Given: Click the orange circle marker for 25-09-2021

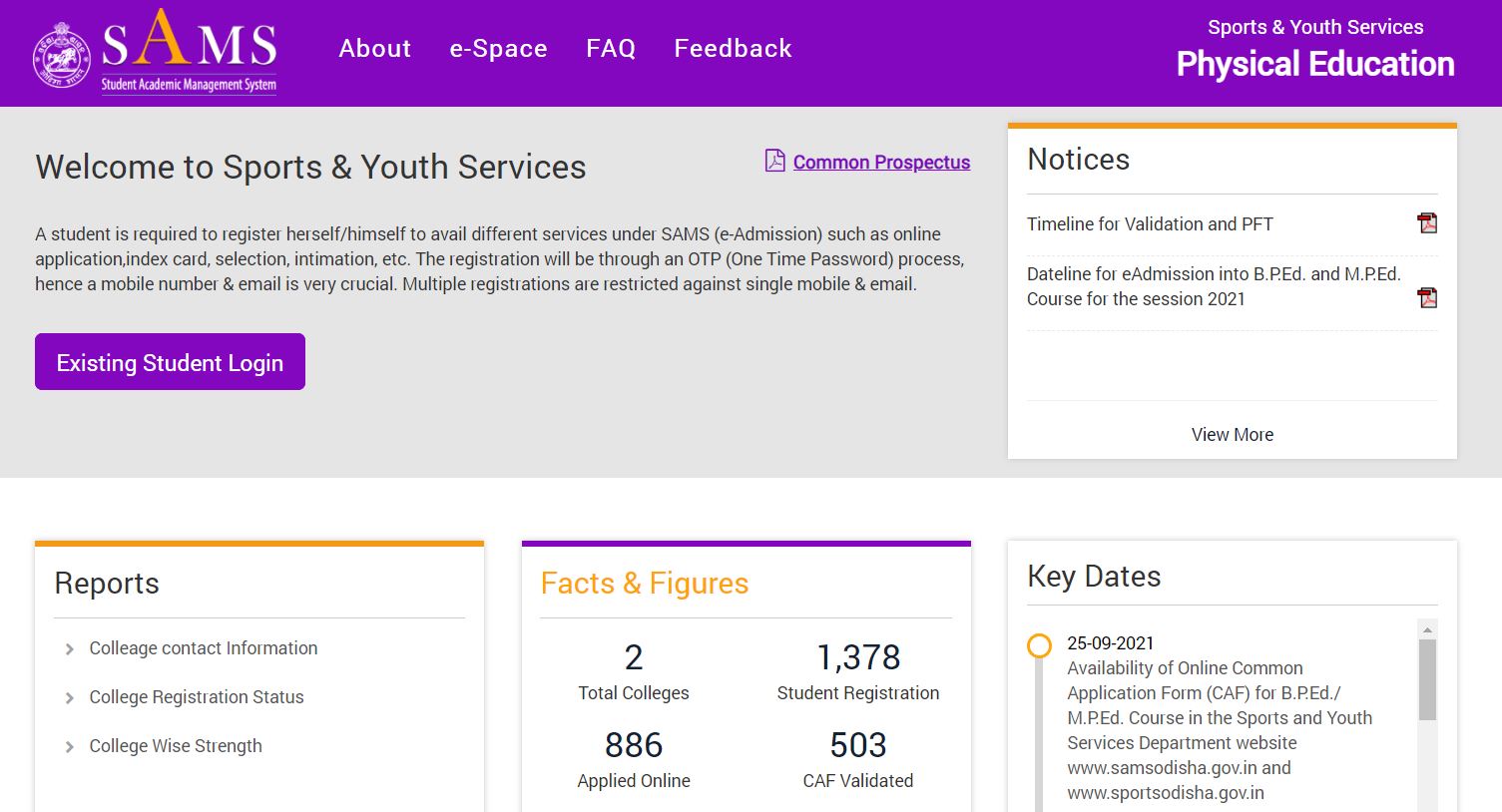Looking at the screenshot, I should 1039,645.
